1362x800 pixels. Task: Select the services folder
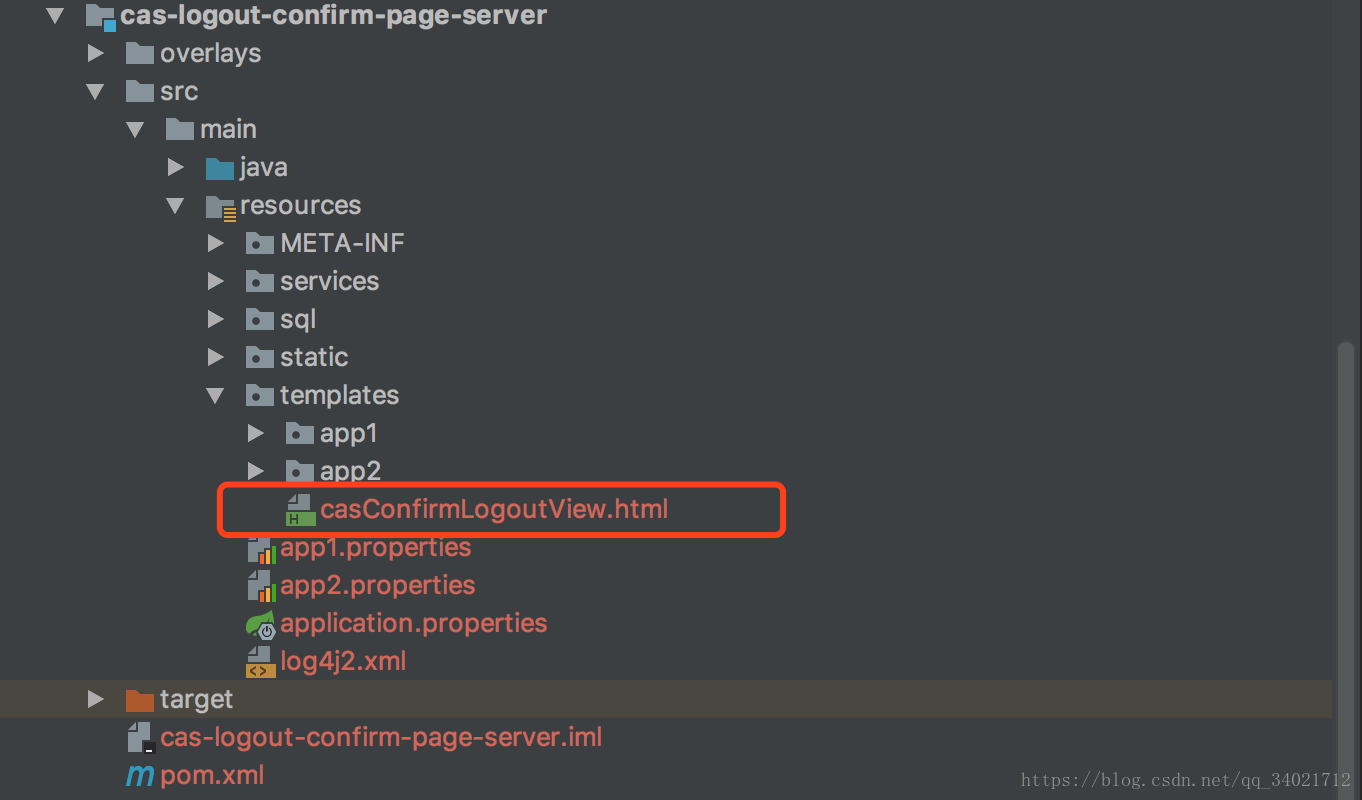tap(329, 281)
